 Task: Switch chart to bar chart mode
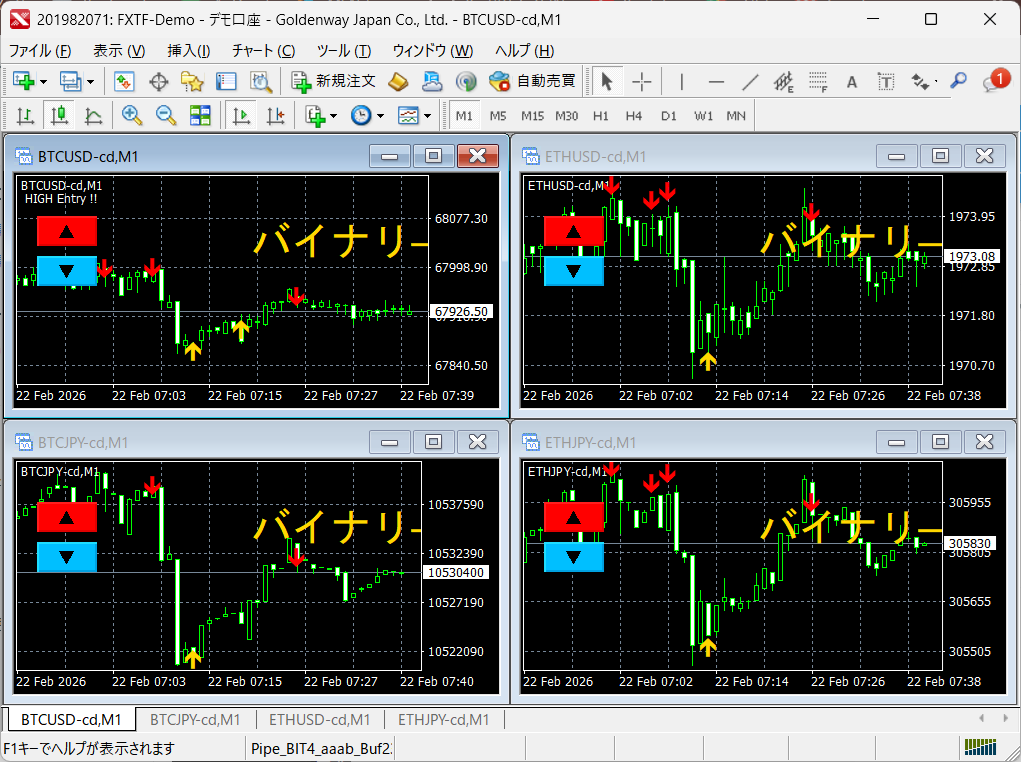point(25,116)
